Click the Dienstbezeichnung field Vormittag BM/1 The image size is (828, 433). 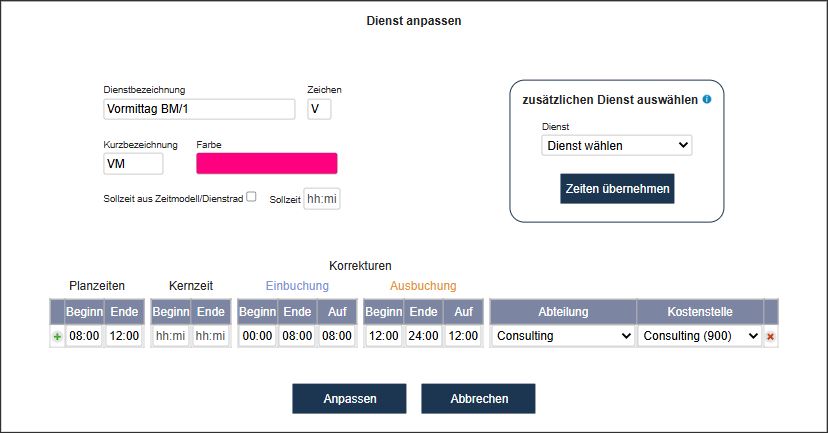coord(199,109)
